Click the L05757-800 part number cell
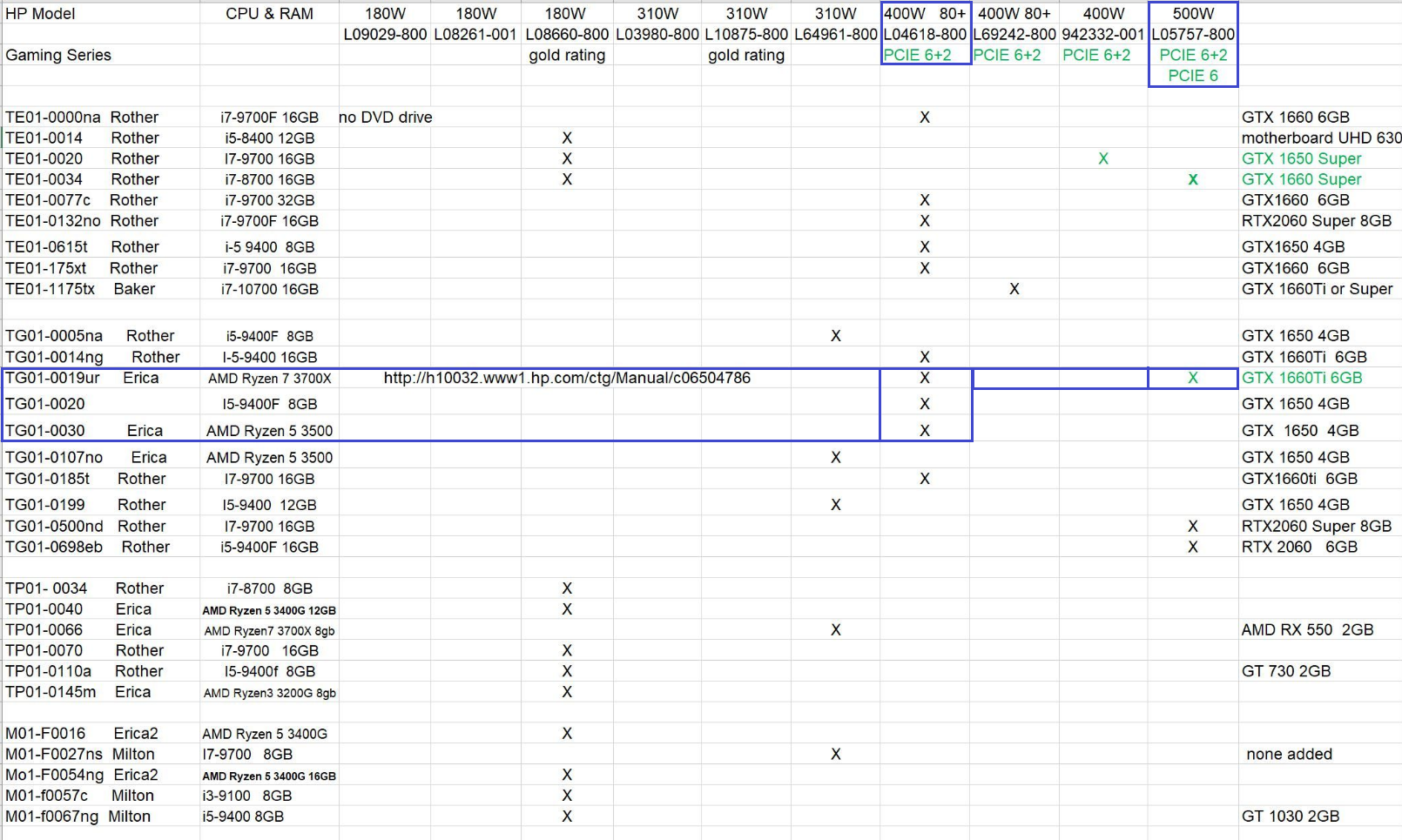 pyautogui.click(x=1192, y=35)
